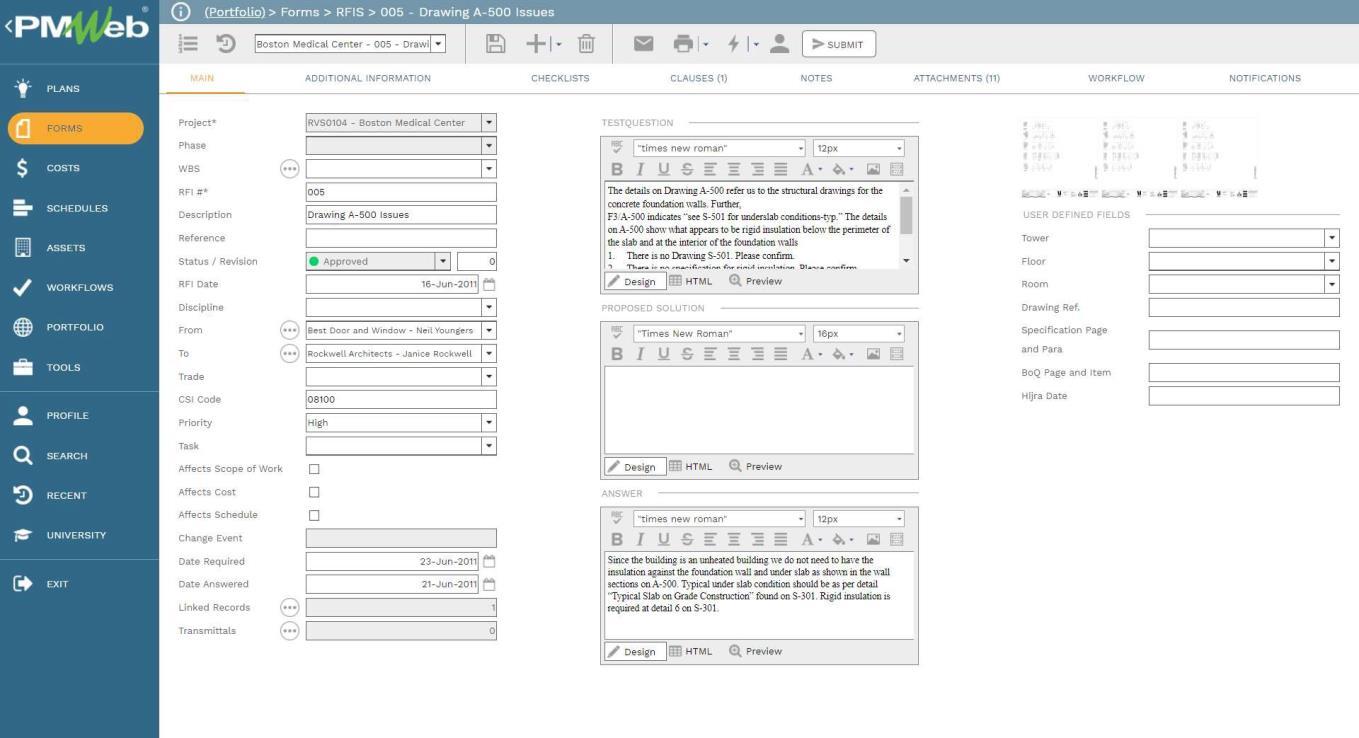Switch Testquestion editor to HTML view
This screenshot has width=1359, height=738.
(x=691, y=281)
